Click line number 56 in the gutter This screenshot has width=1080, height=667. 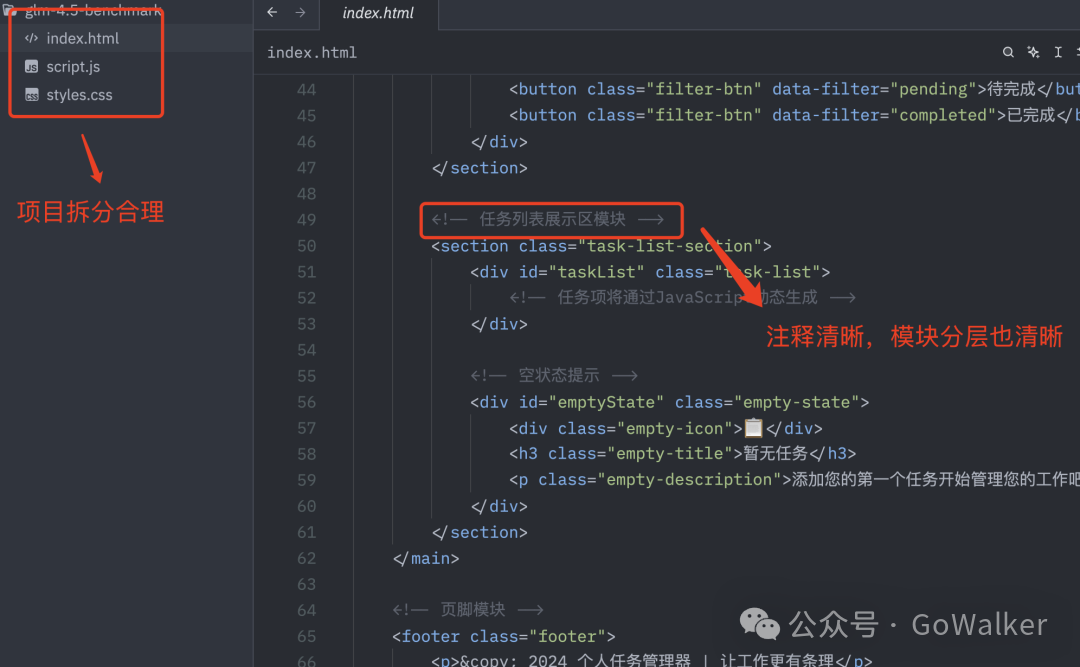pos(307,402)
